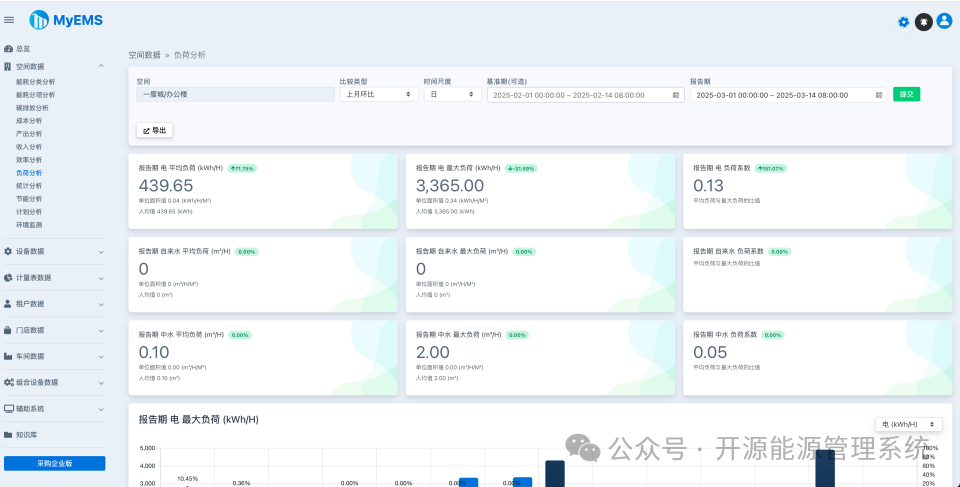Viewport: 960px width, 487px height.
Task: Expand the 计量表数据 menu section
Action: tap(54, 277)
